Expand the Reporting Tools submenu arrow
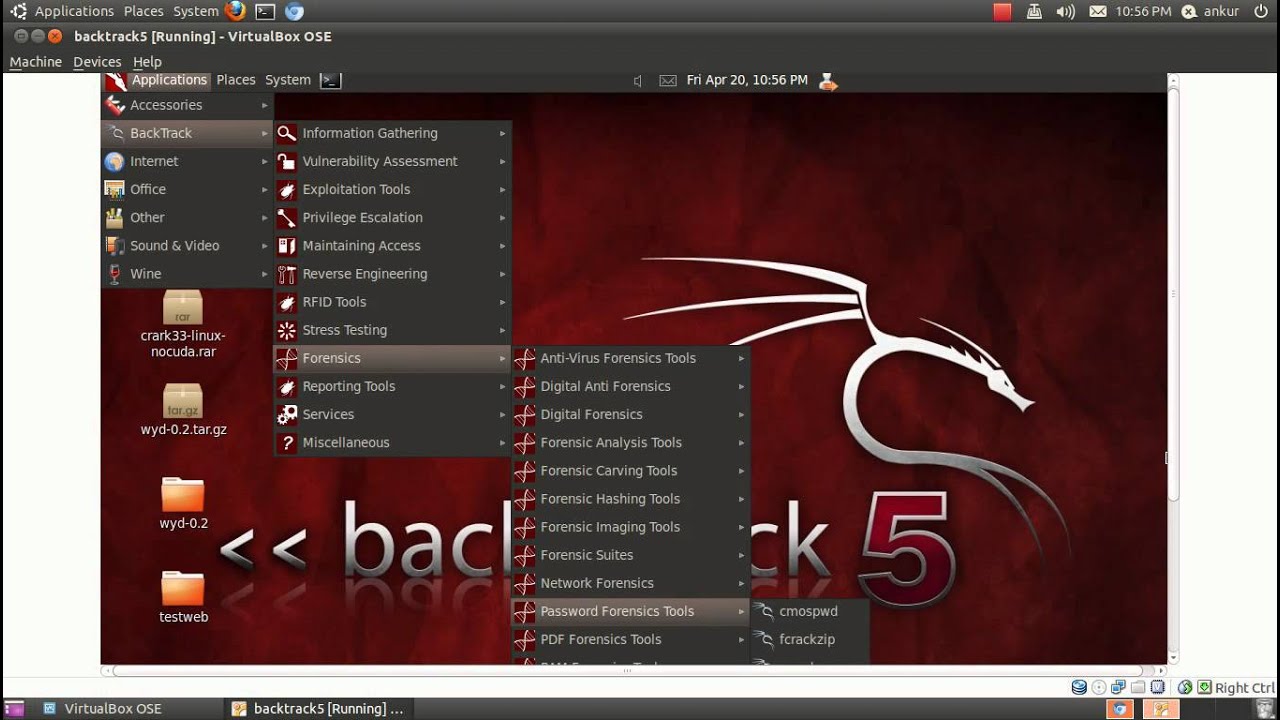 click(x=503, y=386)
